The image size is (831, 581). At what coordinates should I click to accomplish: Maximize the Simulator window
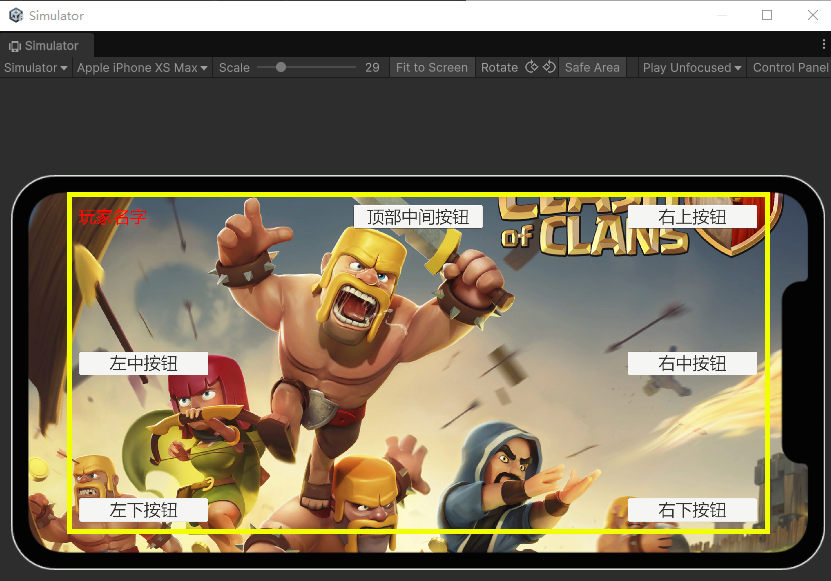[767, 15]
